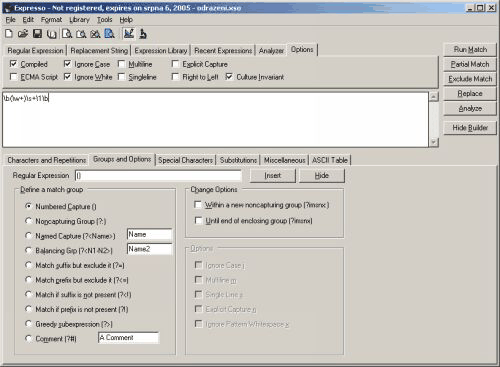Image resolution: width=500 pixels, height=367 pixels.
Task: Click the Hide Builder button
Action: pos(470,128)
